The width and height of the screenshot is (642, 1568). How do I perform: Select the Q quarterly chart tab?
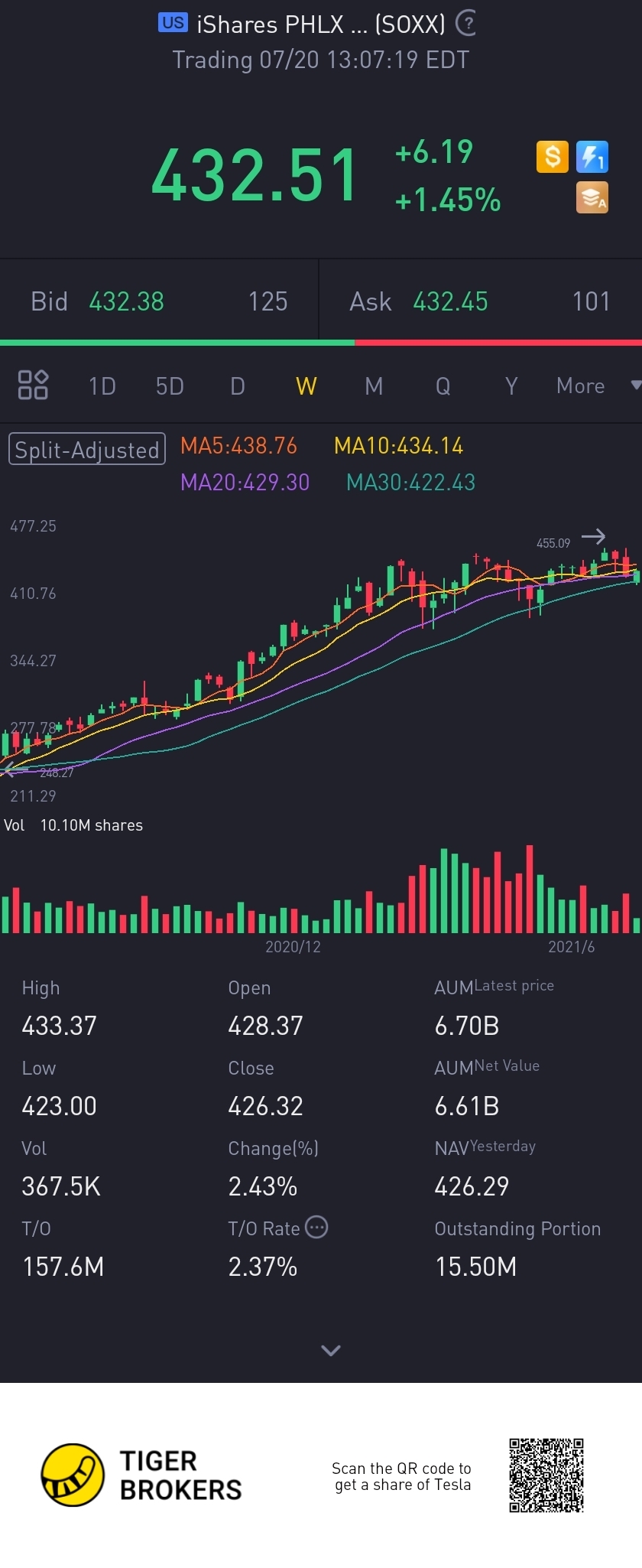[x=443, y=386]
